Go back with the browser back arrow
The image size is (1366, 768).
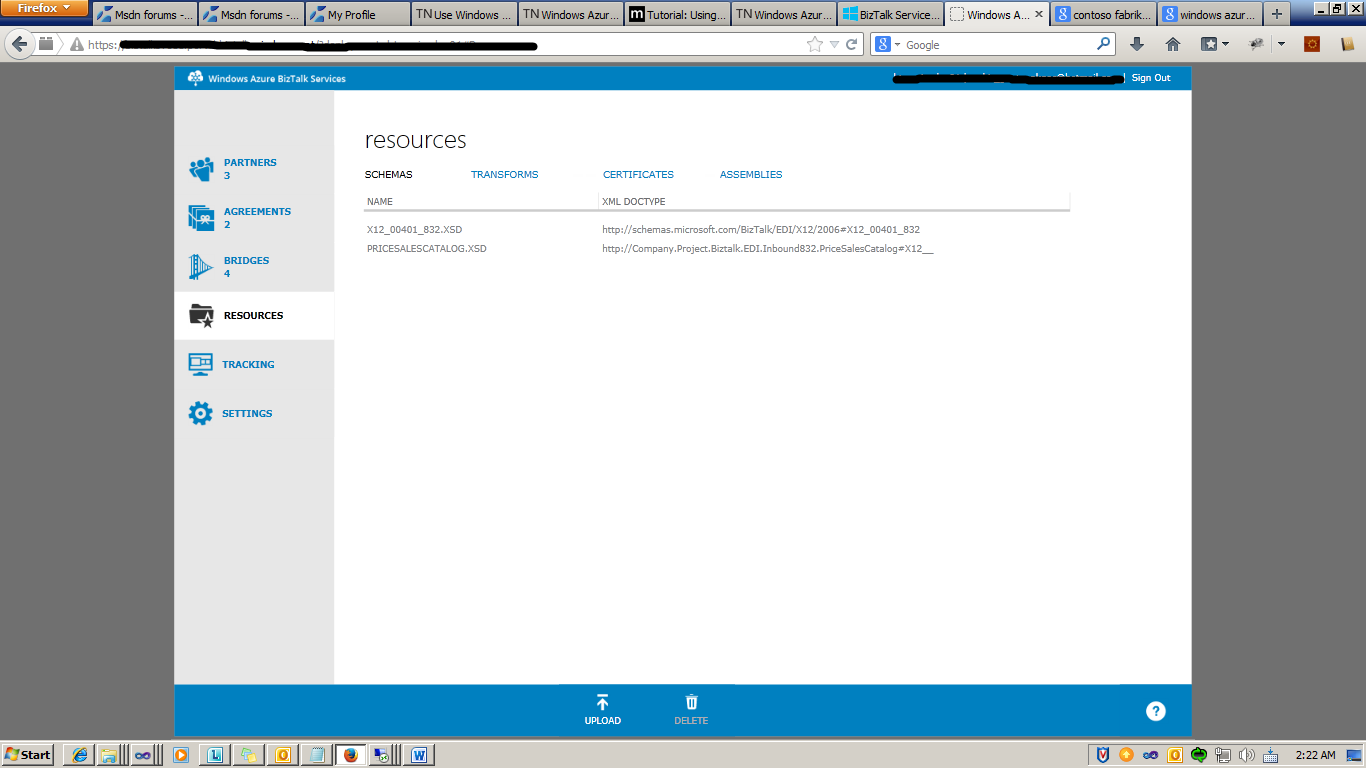pos(19,44)
